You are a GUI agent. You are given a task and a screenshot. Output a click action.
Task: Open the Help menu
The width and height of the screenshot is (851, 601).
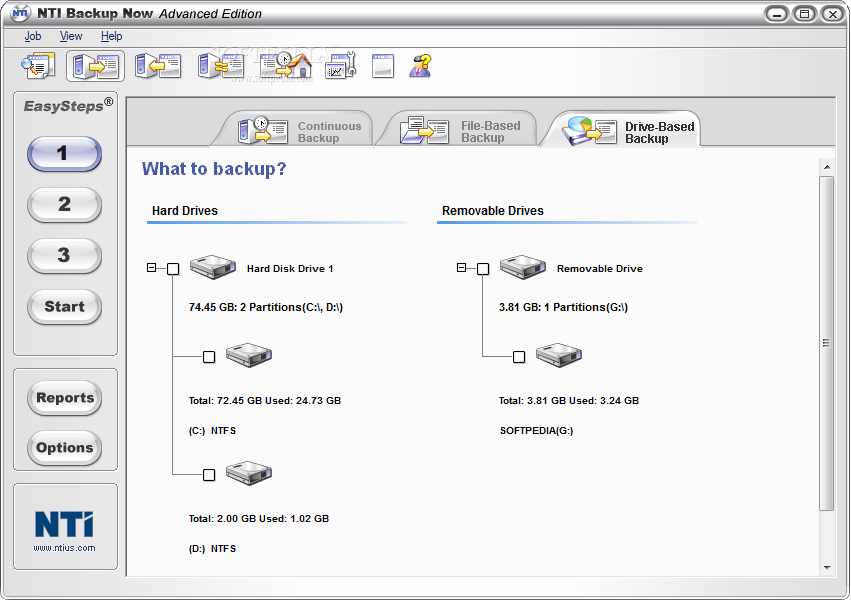coord(111,36)
